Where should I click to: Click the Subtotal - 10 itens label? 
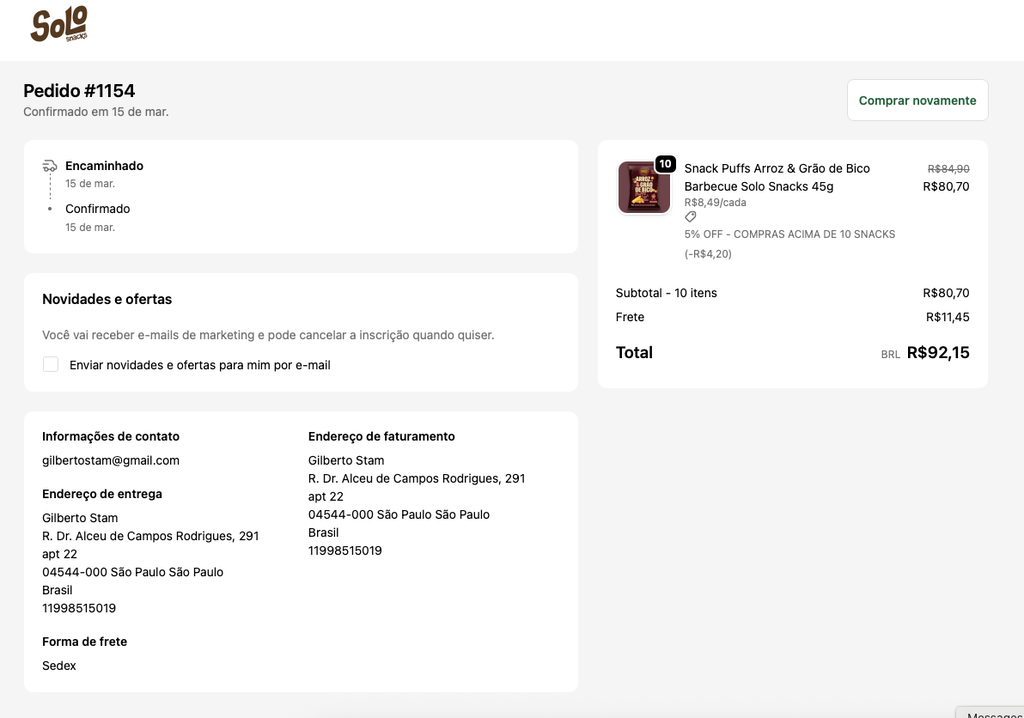[666, 293]
